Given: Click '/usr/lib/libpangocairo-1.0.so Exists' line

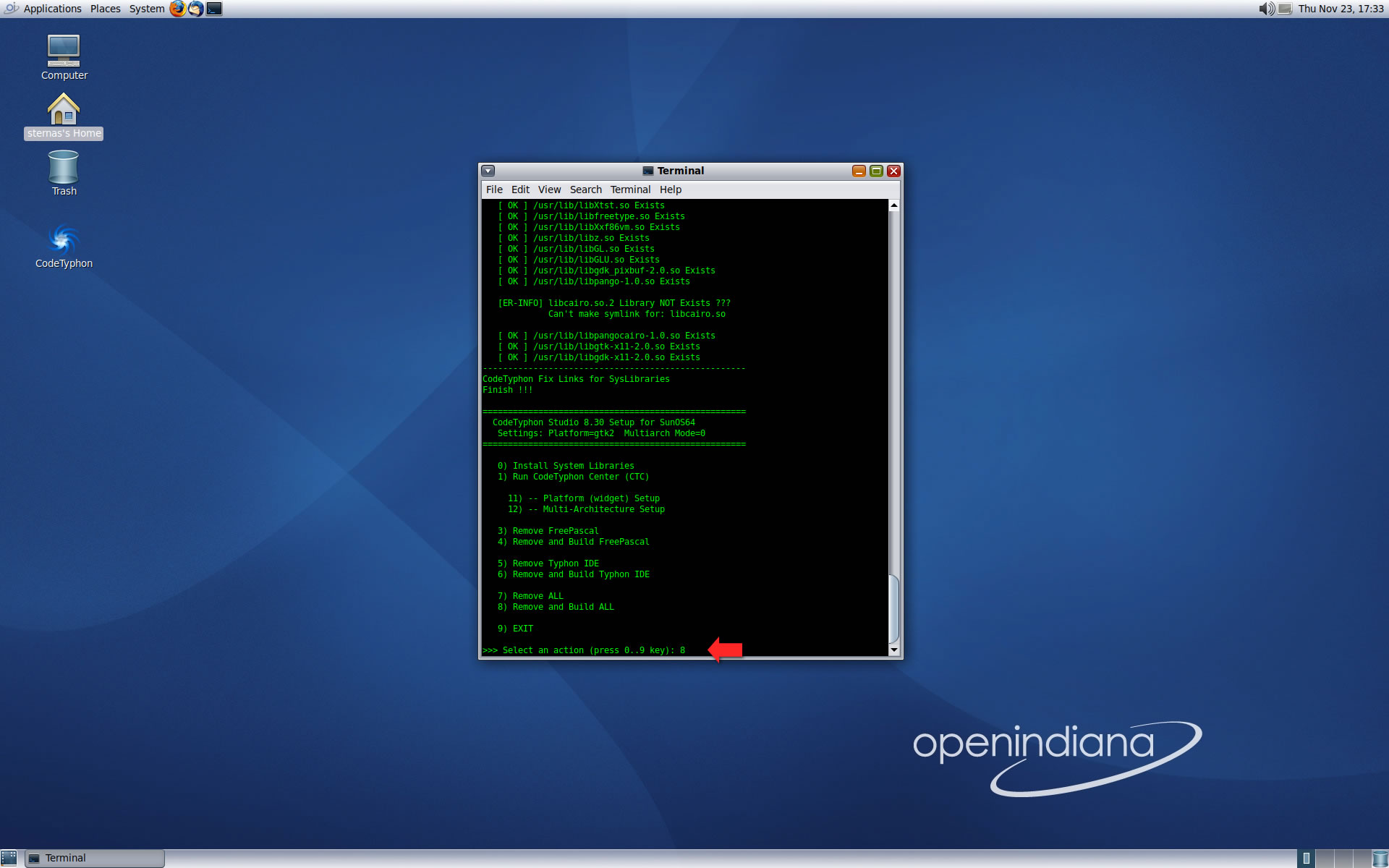Looking at the screenshot, I should 606,336.
